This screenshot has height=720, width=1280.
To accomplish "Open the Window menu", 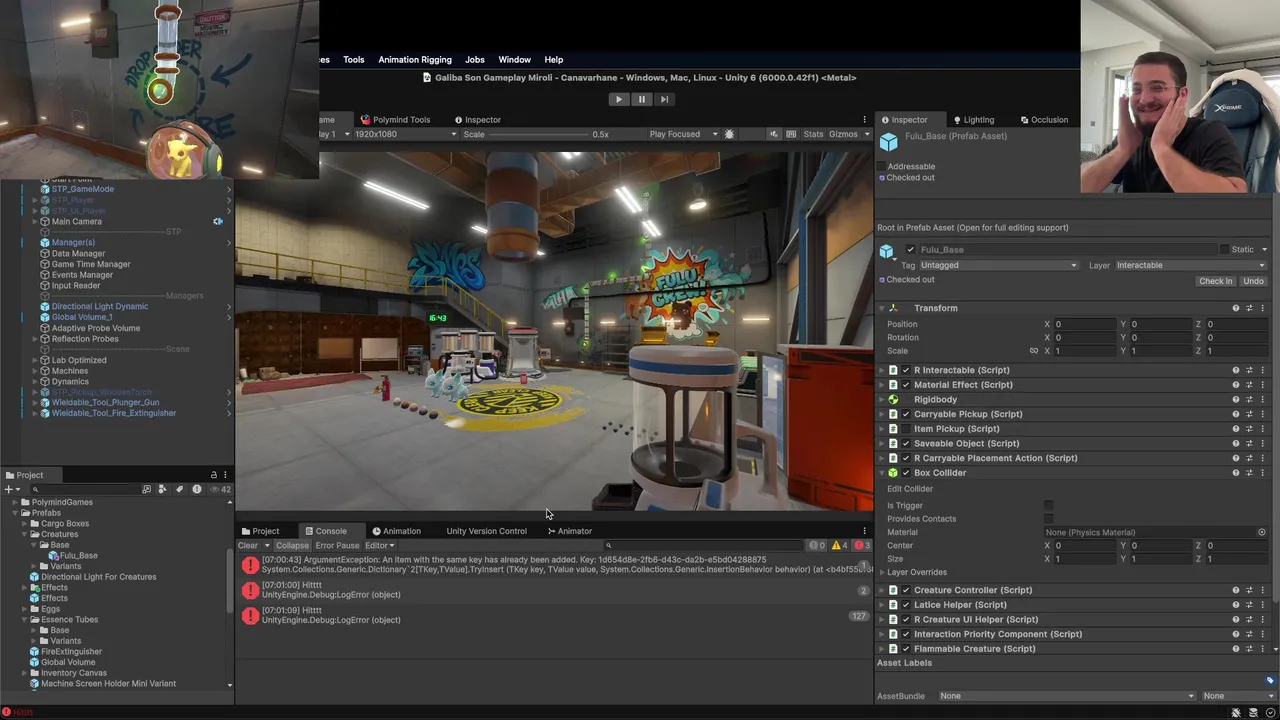I will pyautogui.click(x=515, y=60).
